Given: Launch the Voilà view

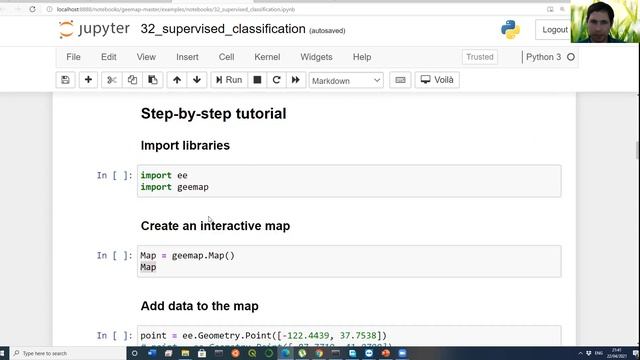Looking at the screenshot, I should click(x=437, y=80).
